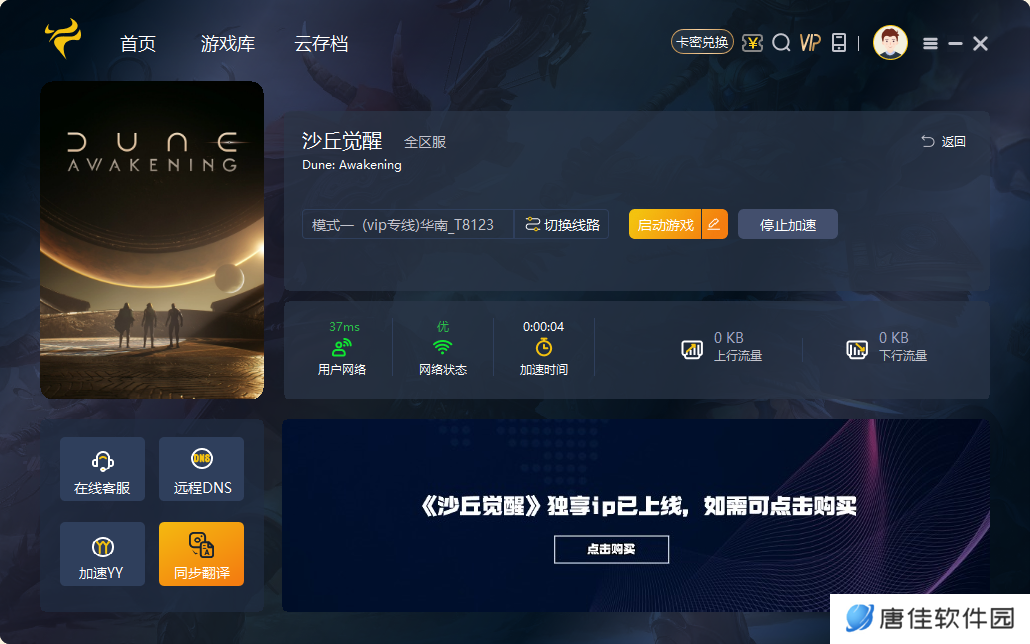
Task: Click the 0:00:04 elapsed time value
Action: [543, 327]
